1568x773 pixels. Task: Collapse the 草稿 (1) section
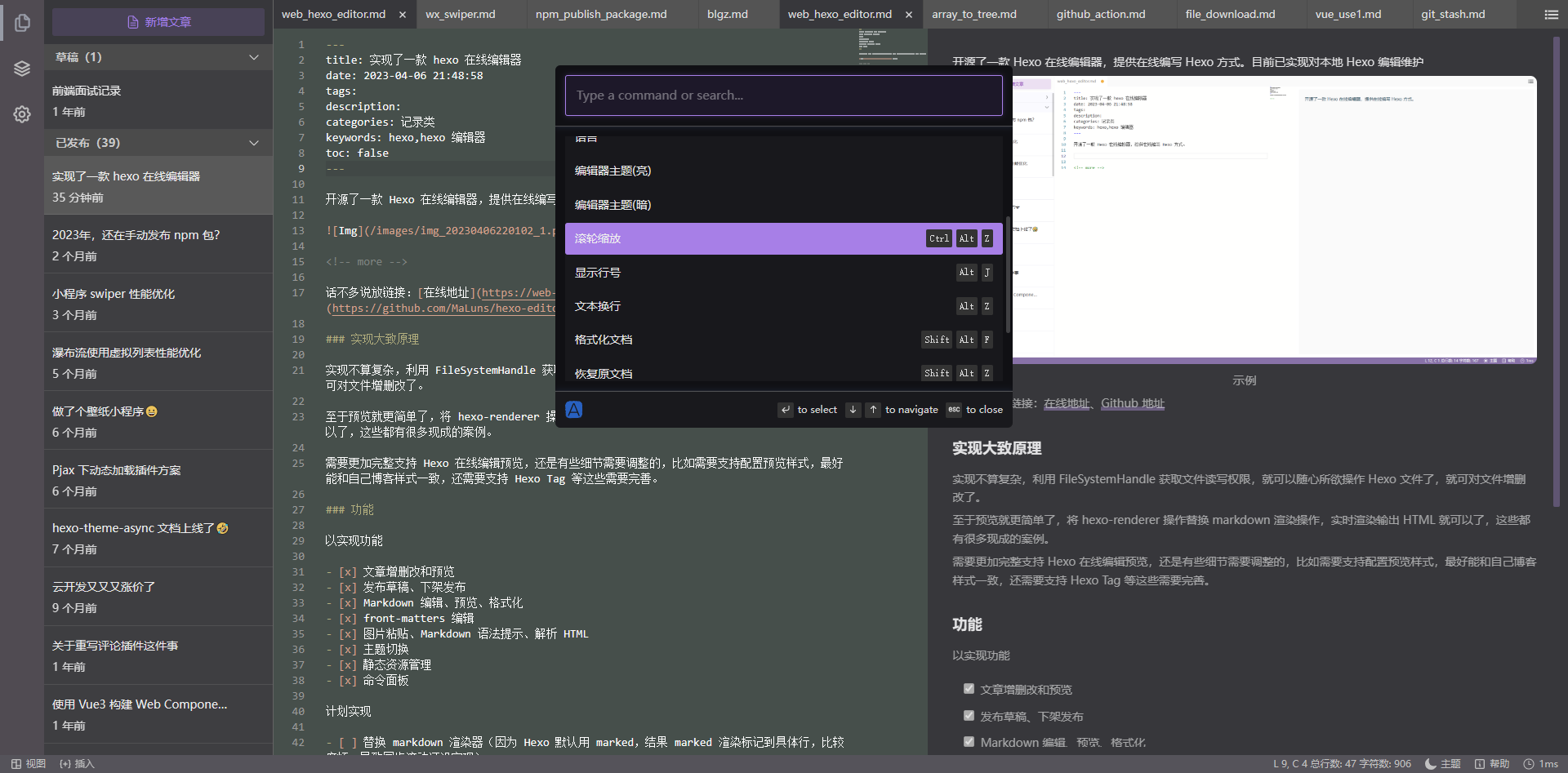(x=158, y=57)
